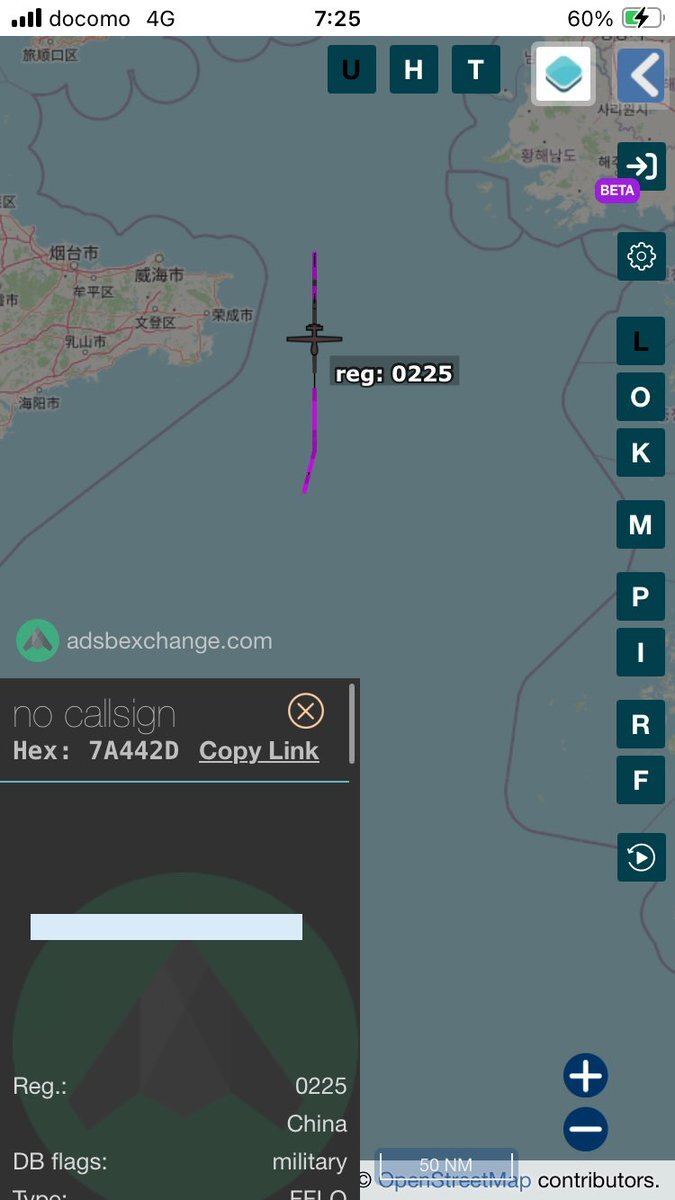Toggle the H button at top

[x=414, y=70]
